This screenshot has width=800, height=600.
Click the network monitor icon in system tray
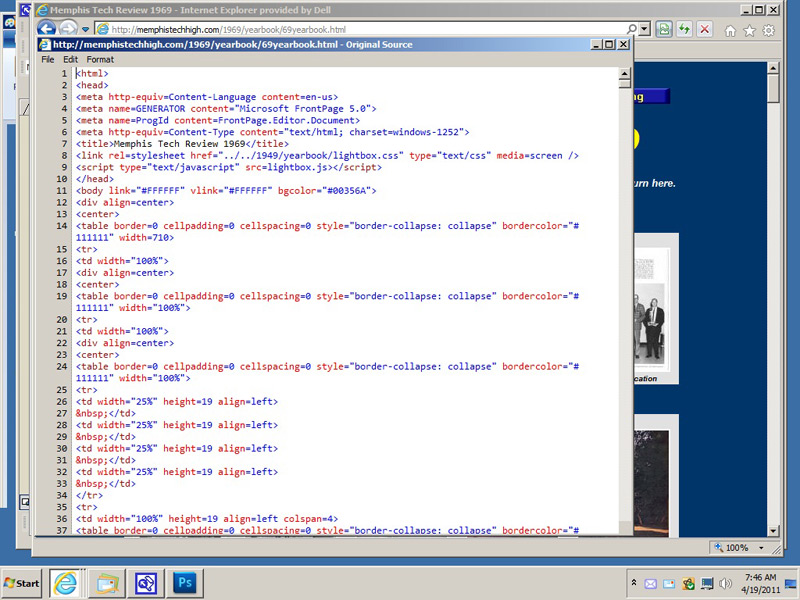pyautogui.click(x=707, y=584)
